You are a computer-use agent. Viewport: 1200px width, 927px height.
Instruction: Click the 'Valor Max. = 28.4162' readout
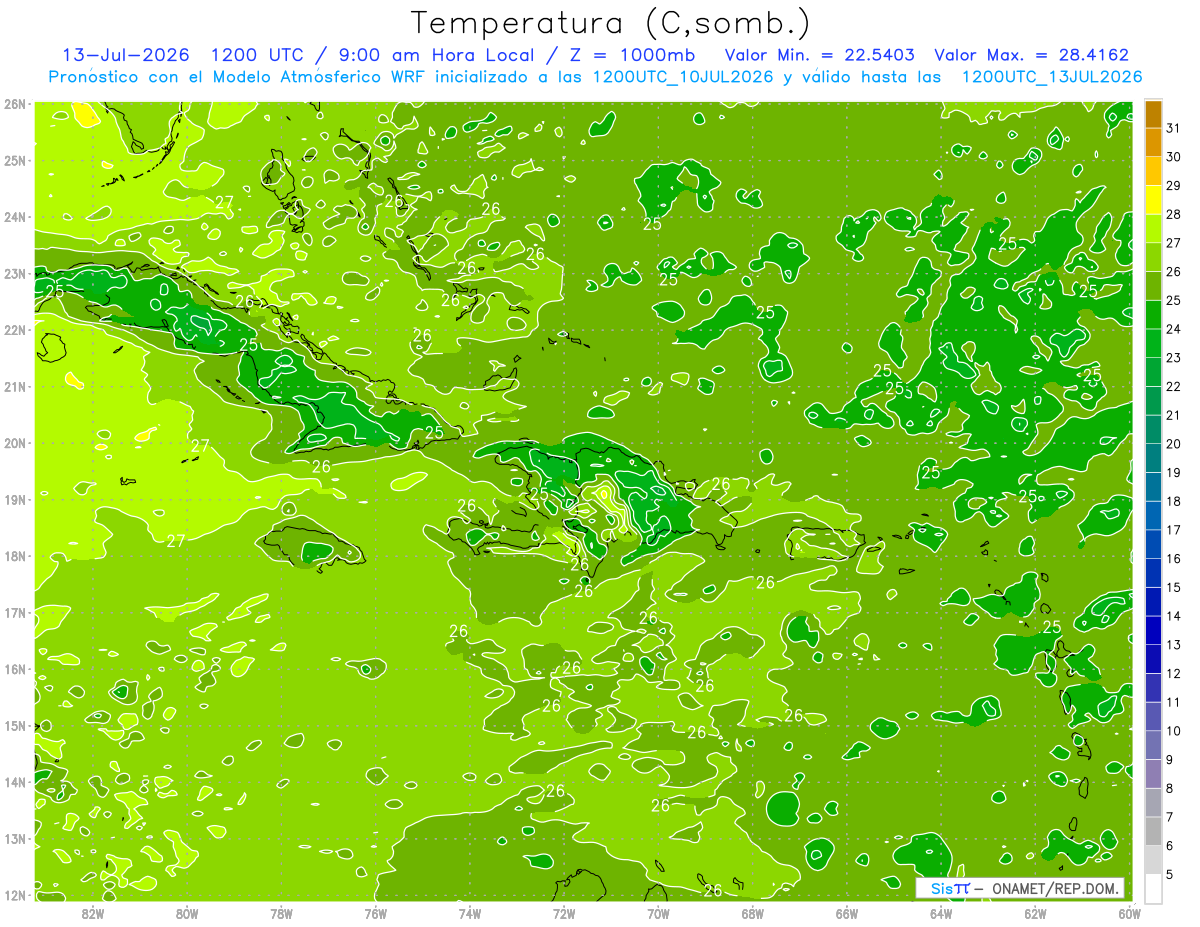[x=1030, y=55]
